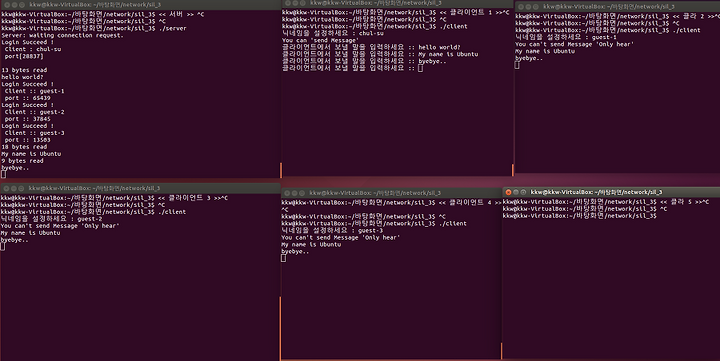Click the cursor block in guest-3 terminal
The height and width of the screenshot is (361, 720).
(284, 259)
